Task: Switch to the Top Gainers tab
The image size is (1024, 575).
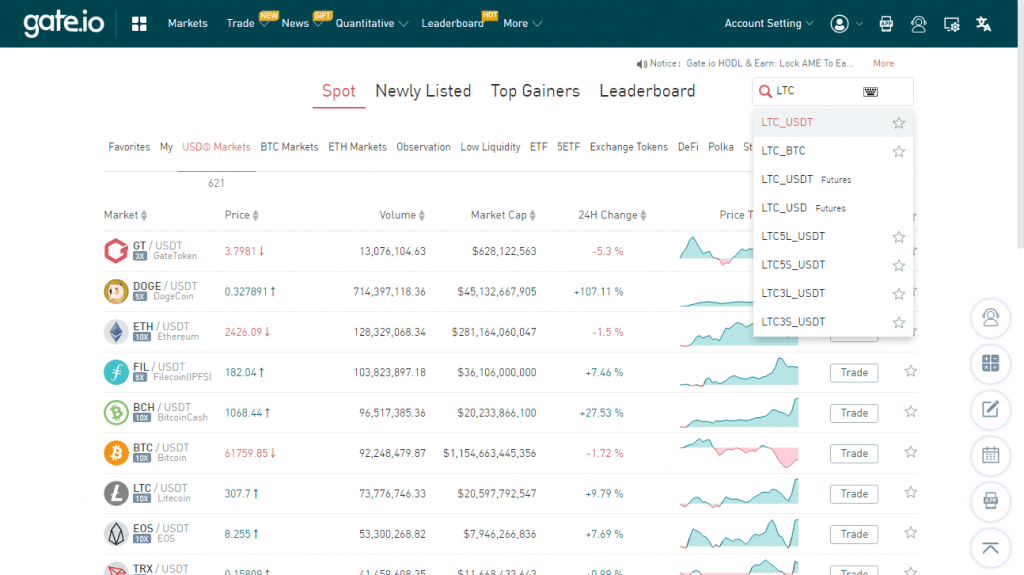Action: tap(535, 91)
